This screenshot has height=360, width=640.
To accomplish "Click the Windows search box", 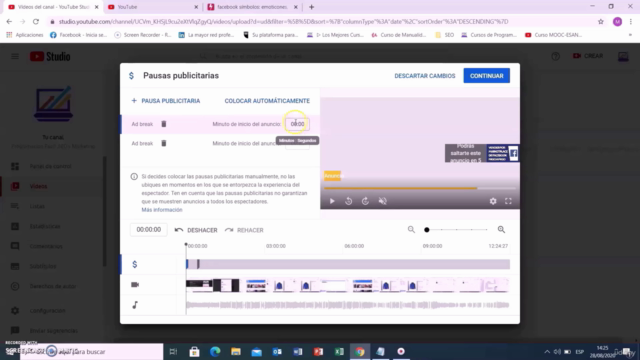I will click(x=91, y=351).
